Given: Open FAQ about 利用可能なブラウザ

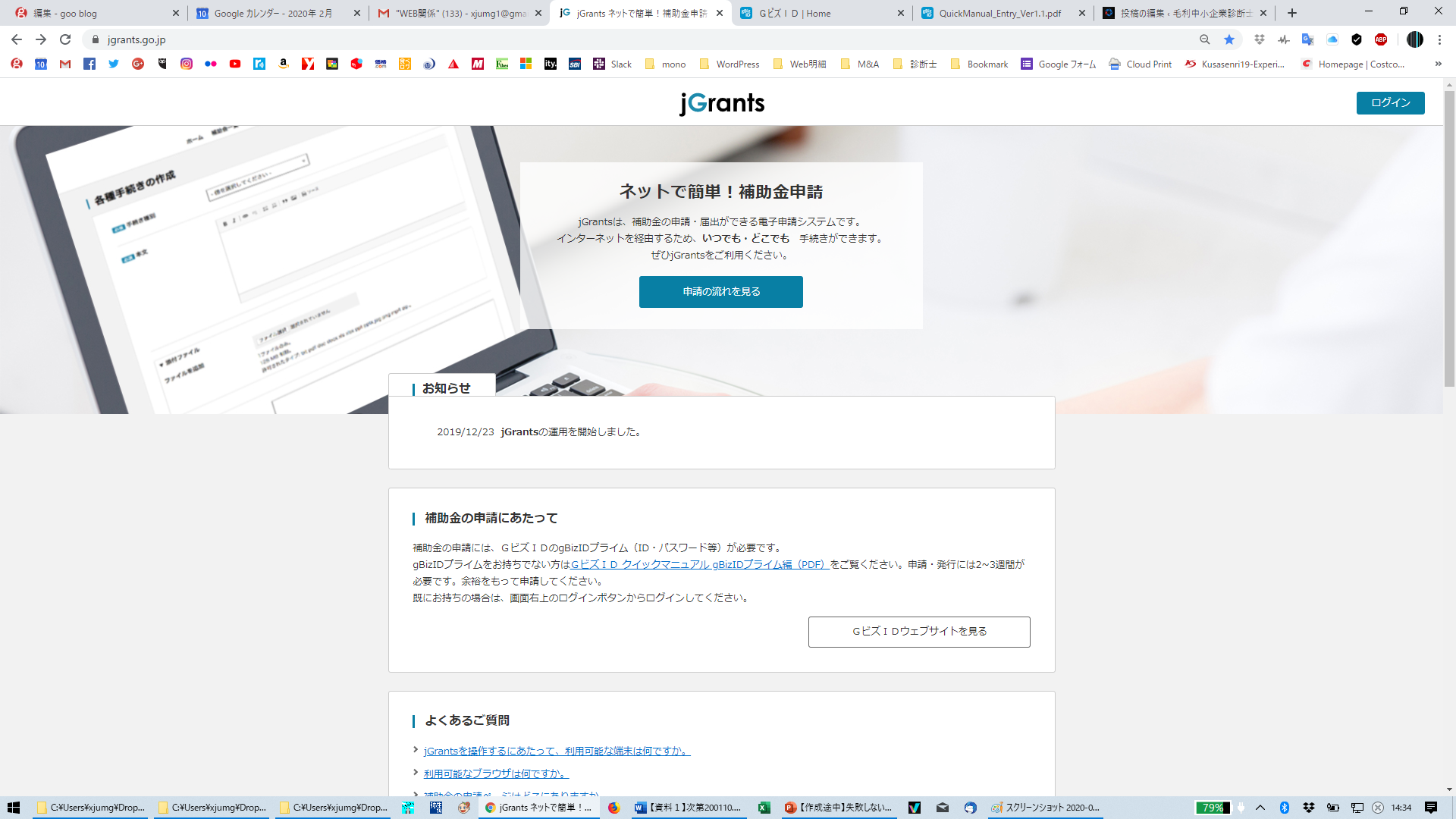Looking at the screenshot, I should click(x=496, y=774).
